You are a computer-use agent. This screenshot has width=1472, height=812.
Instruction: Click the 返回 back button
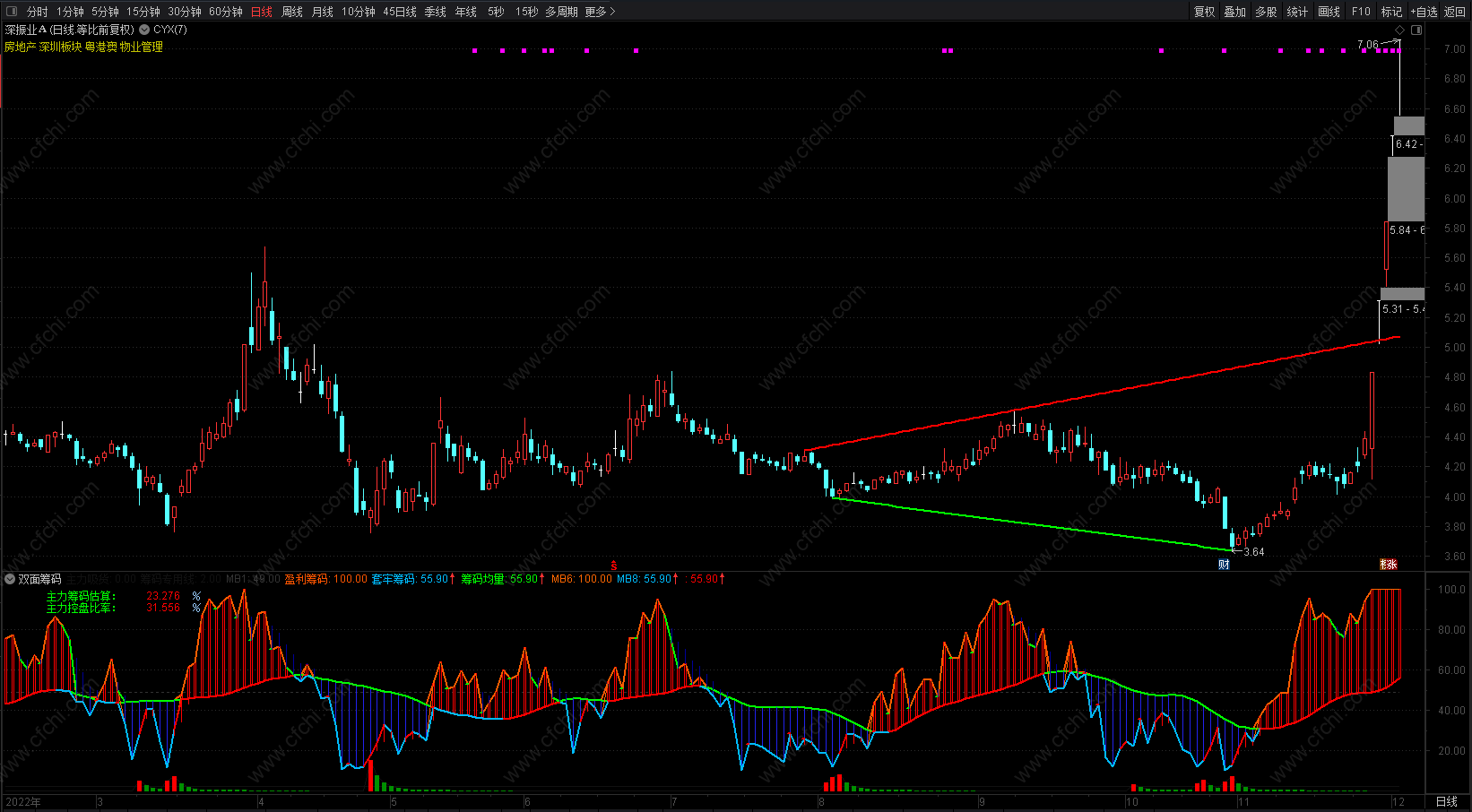click(1455, 12)
